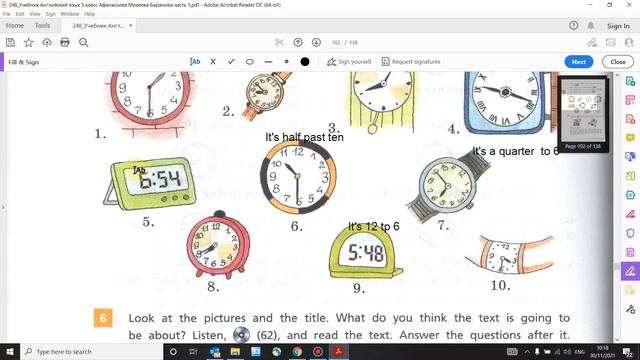Open File Explorer from the taskbar
This screenshot has width=640, height=360.
(x=235, y=351)
